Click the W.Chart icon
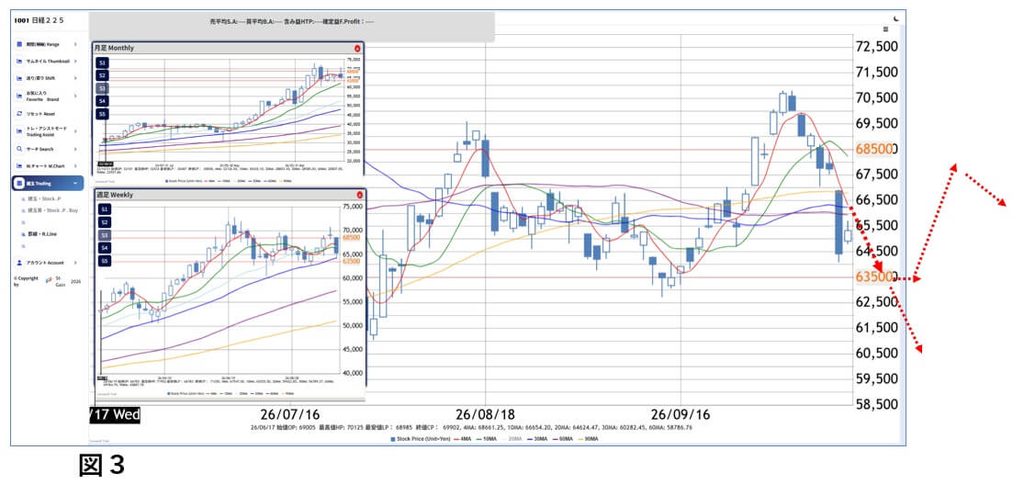The image size is (1024, 485). pos(19,166)
